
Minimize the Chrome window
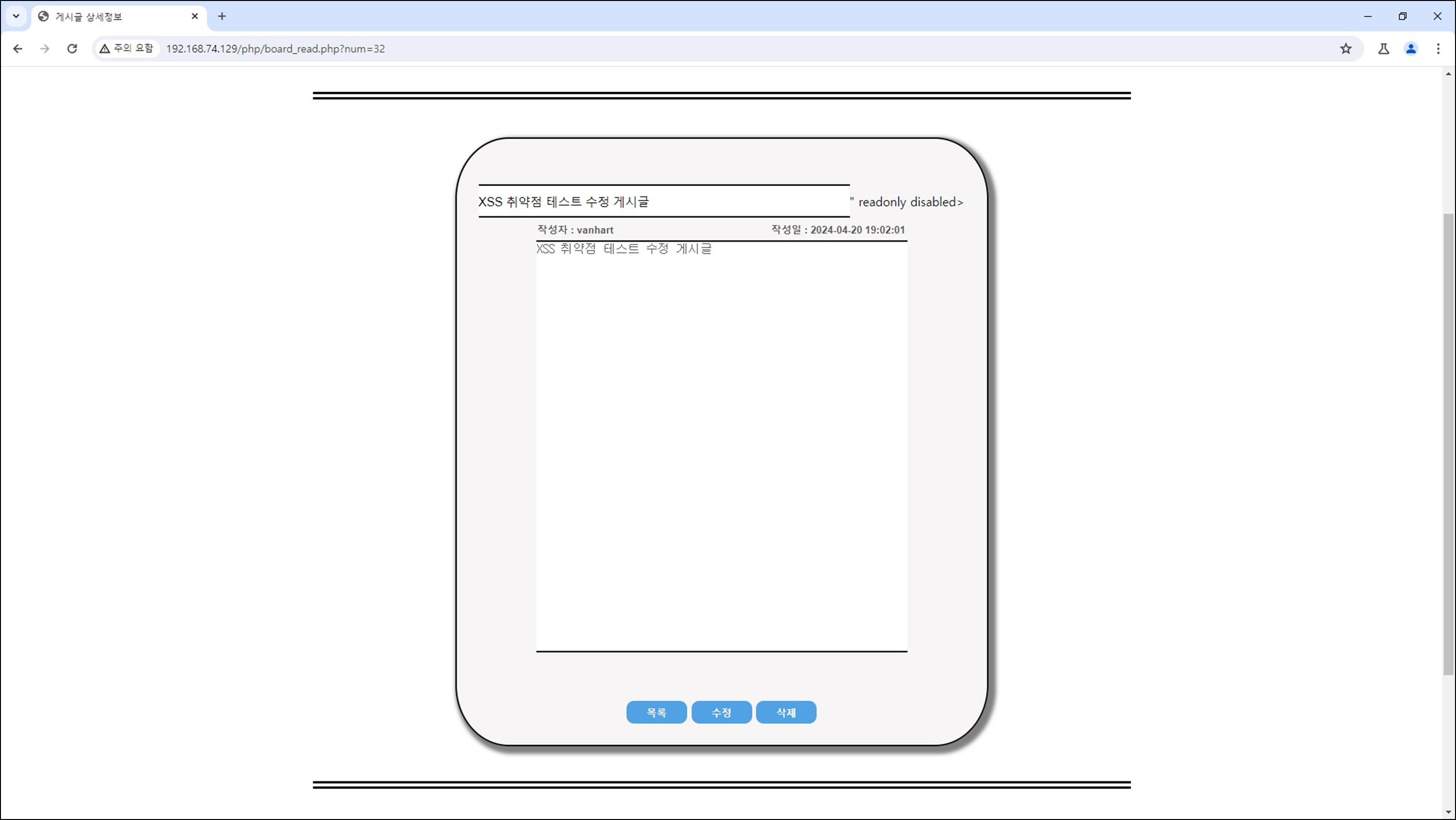pyautogui.click(x=1368, y=16)
